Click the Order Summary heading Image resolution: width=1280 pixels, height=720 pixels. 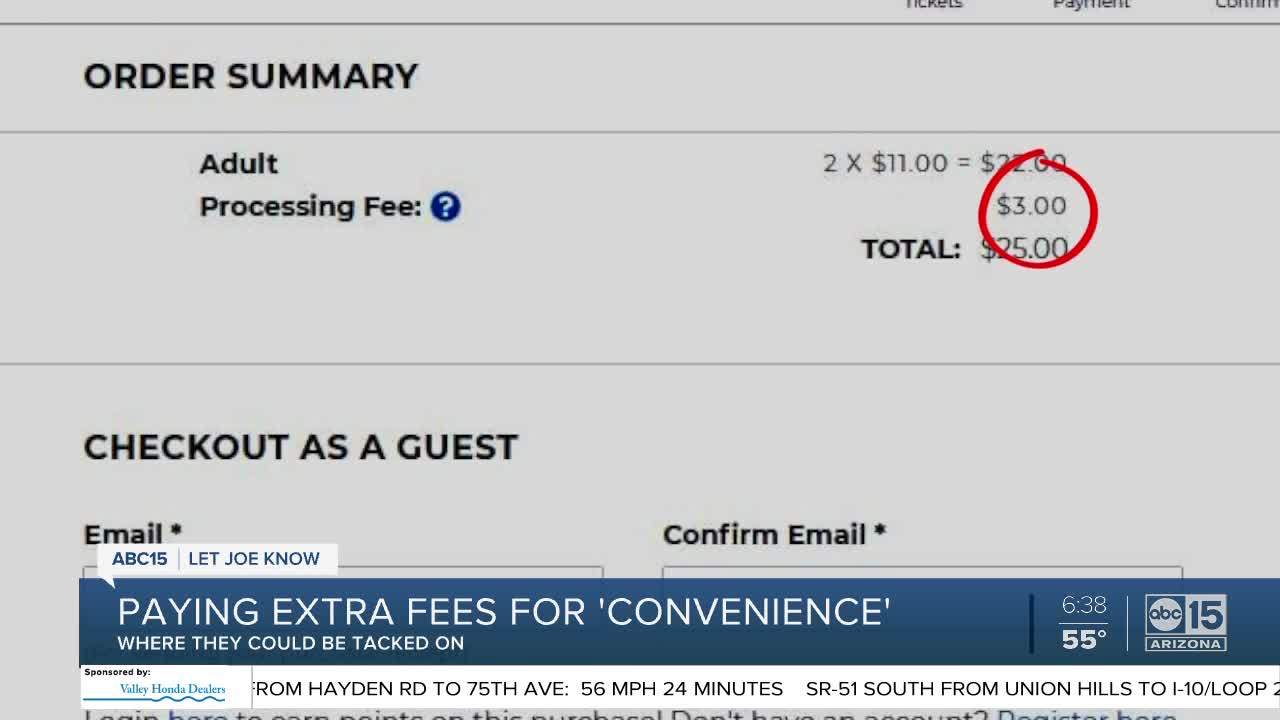click(x=250, y=77)
